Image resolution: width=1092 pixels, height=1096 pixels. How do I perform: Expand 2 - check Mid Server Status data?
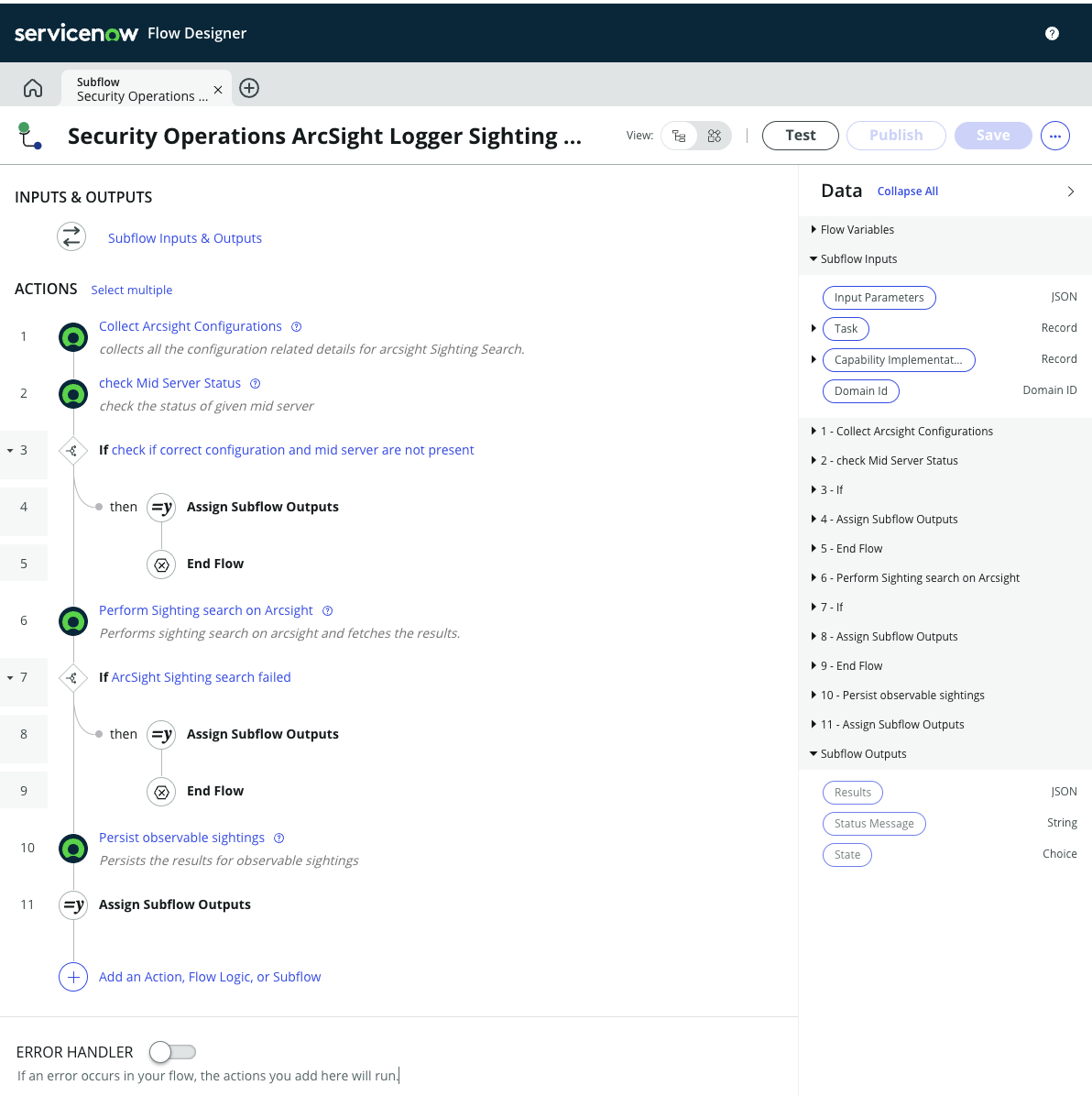814,461
